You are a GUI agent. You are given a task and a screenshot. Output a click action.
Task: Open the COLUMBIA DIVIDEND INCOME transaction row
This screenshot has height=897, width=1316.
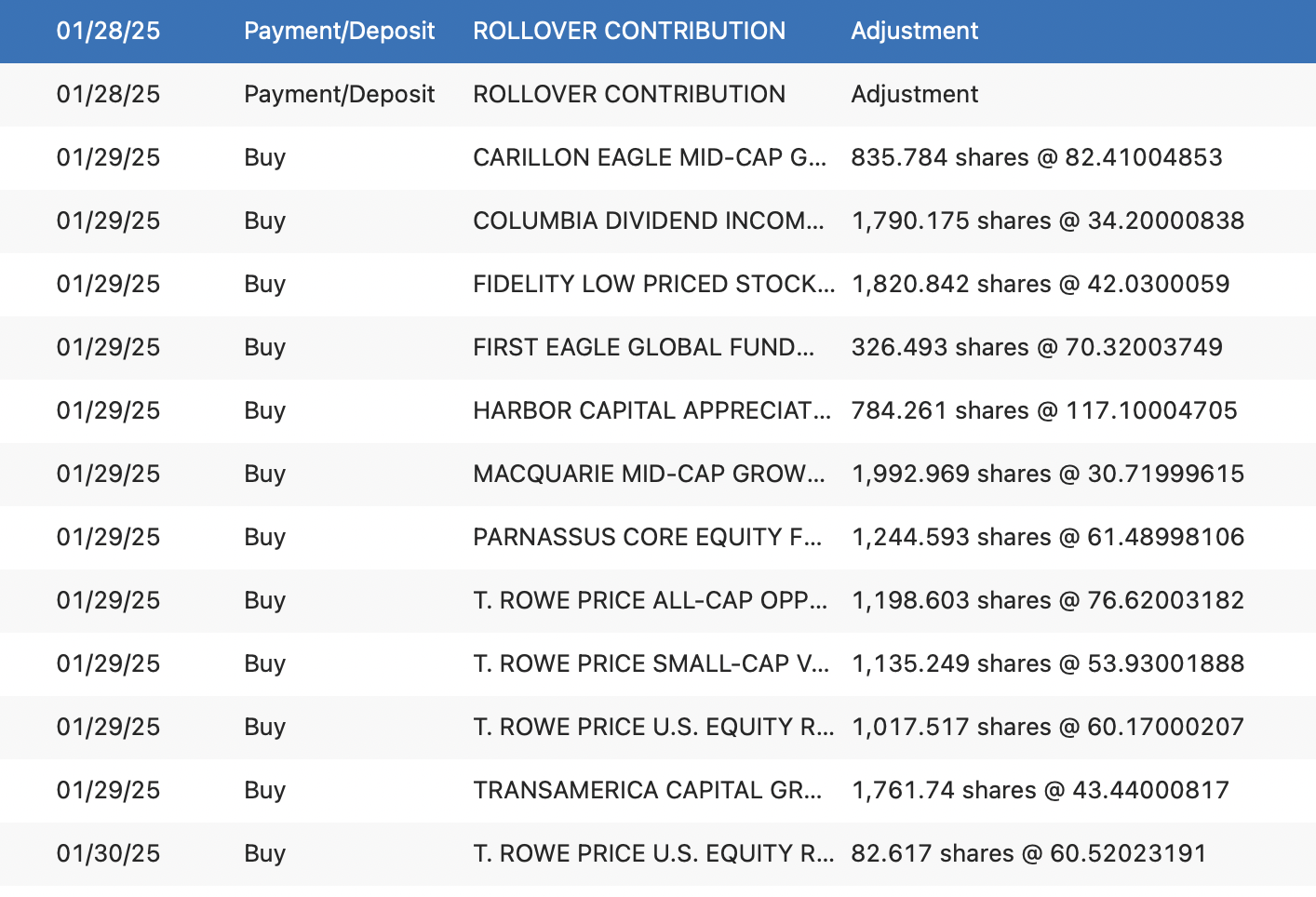point(658,221)
